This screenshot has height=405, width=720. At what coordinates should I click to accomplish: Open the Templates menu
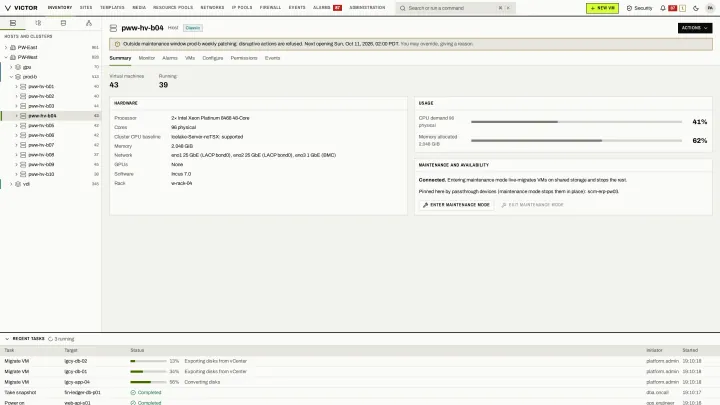(112, 8)
